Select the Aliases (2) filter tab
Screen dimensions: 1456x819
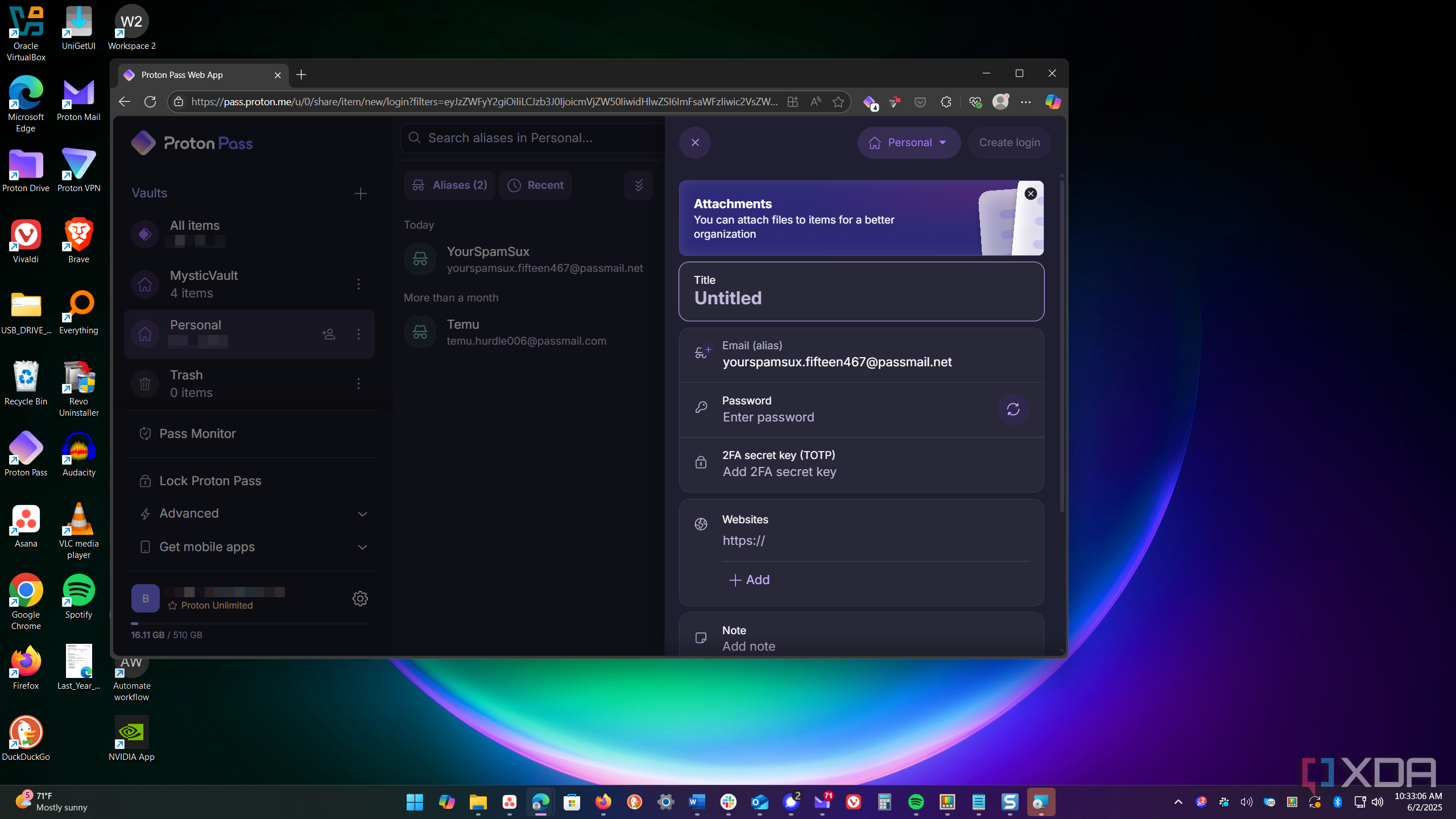[449, 185]
